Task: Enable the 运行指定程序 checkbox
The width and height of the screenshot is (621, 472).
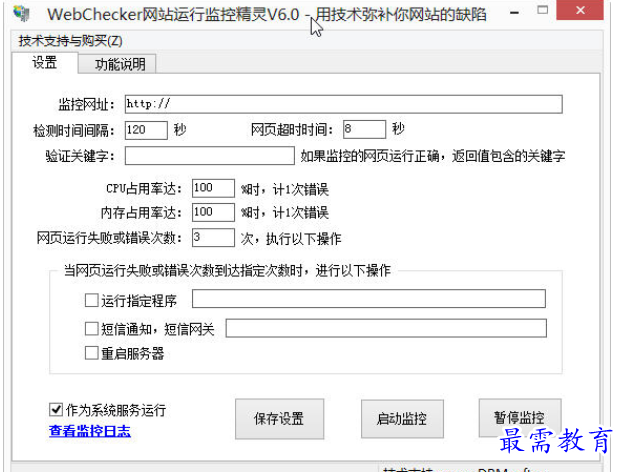Action: (x=91, y=300)
